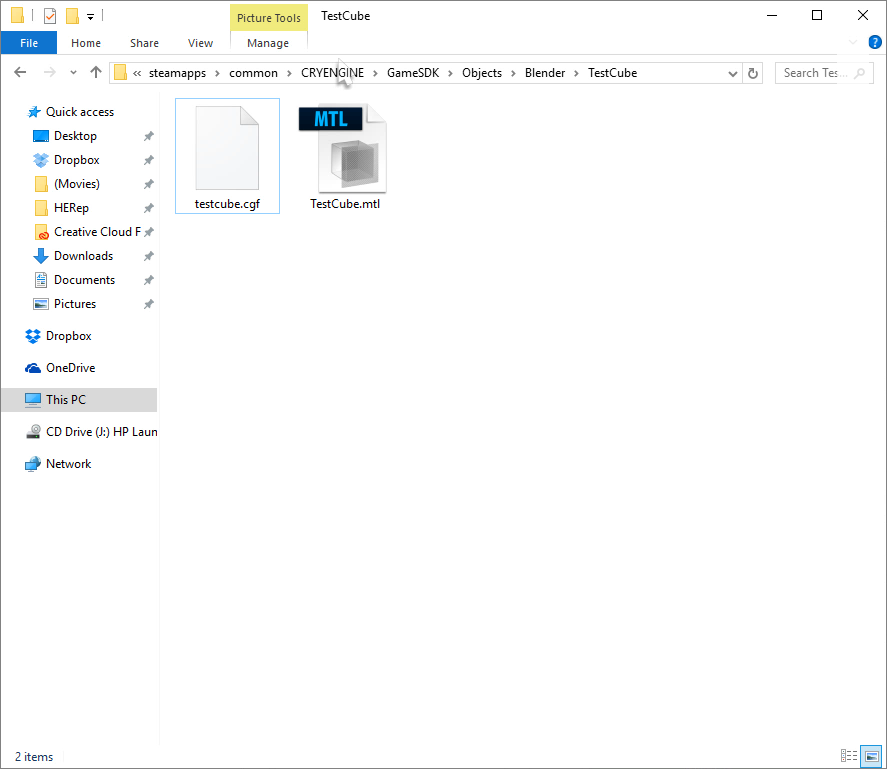Click the TestCube breadcrumb segment

coord(612,73)
